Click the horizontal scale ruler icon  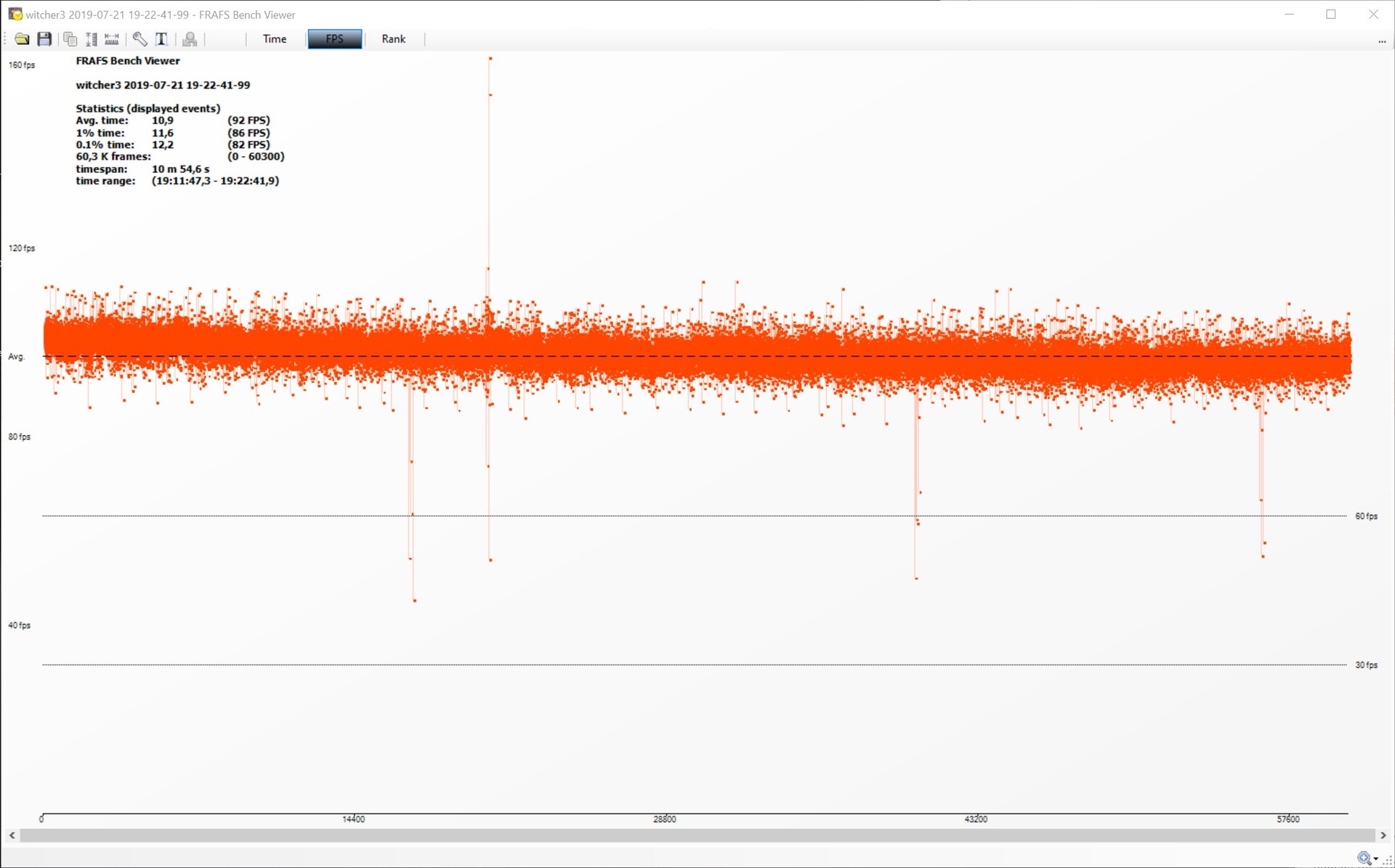[x=112, y=39]
